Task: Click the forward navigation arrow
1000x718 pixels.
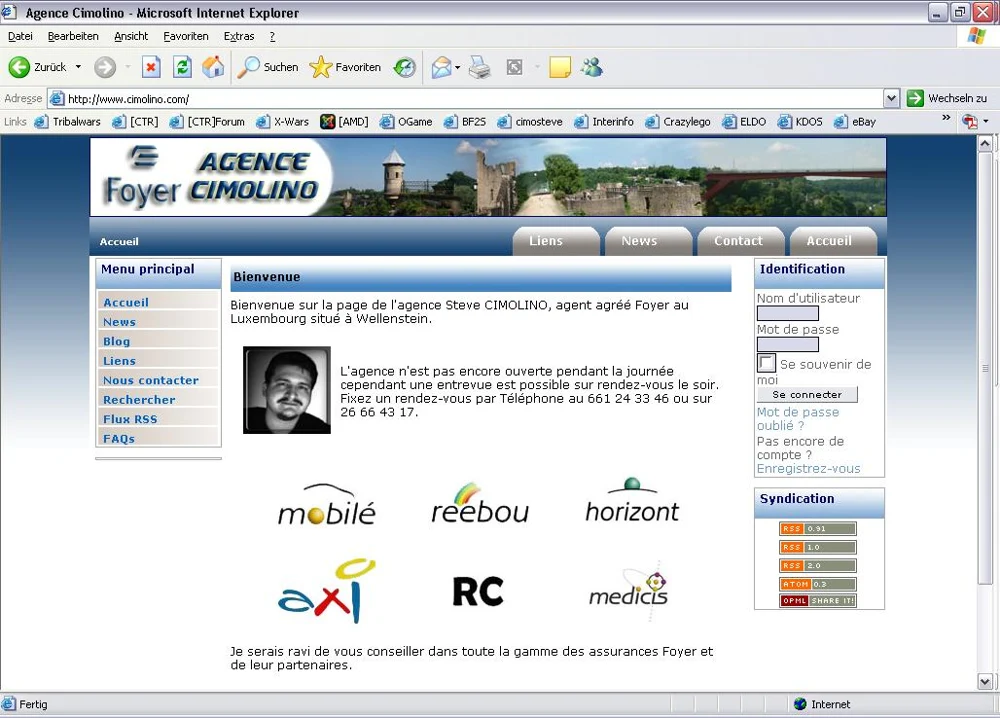Action: pyautogui.click(x=105, y=67)
